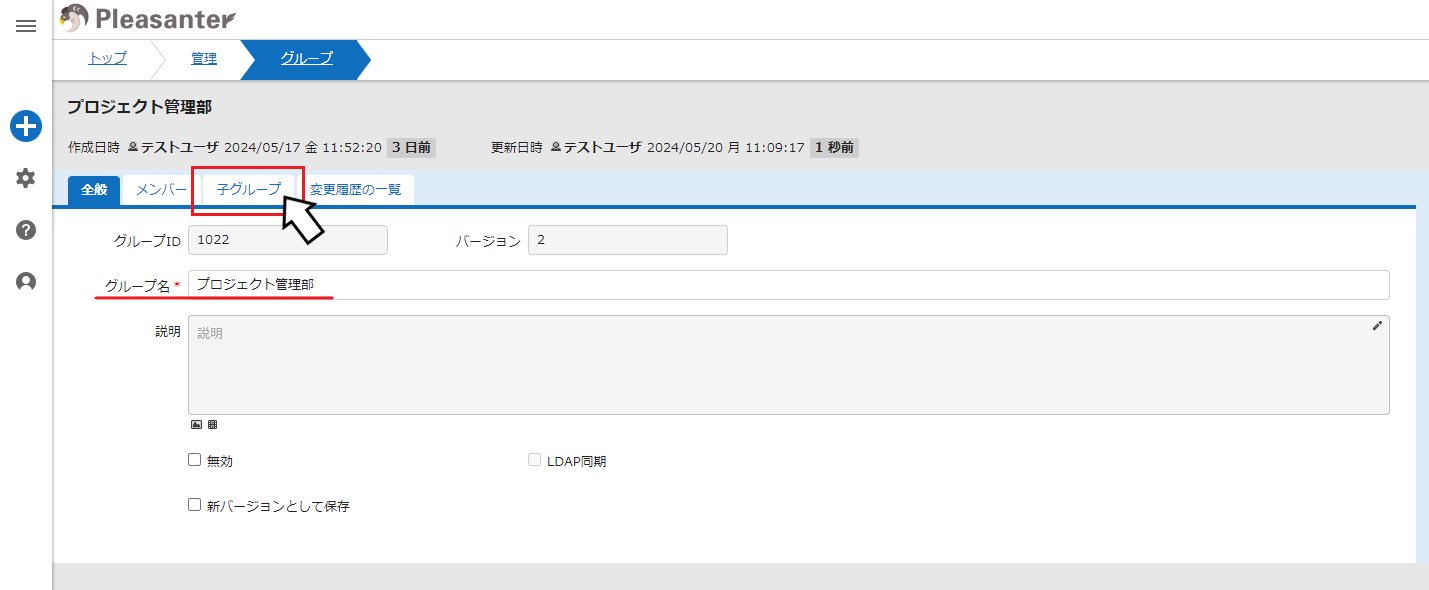This screenshot has width=1429, height=590.
Task: Click the insert image icon below 説明
Action: (196, 424)
